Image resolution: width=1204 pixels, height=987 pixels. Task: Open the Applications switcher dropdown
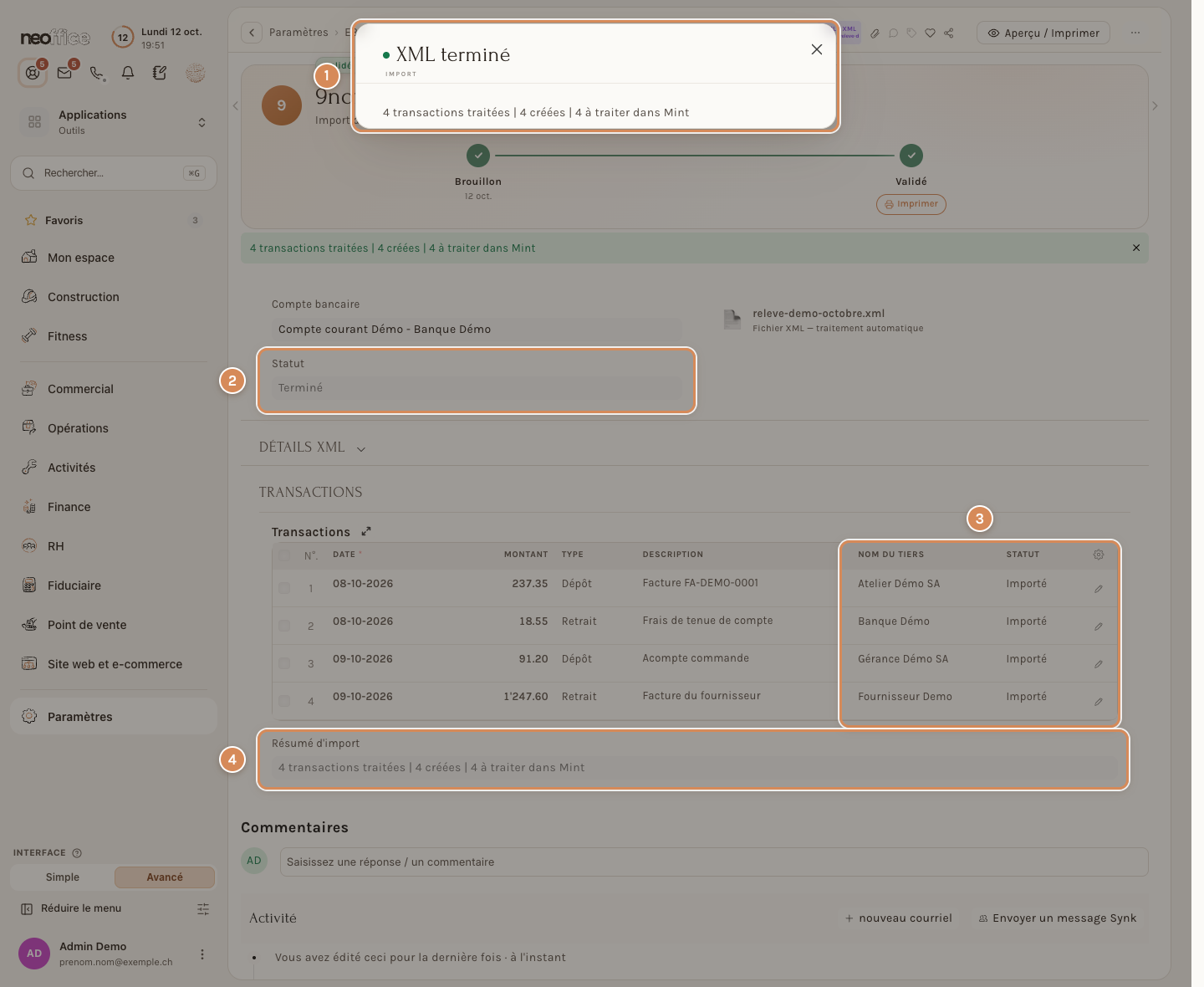point(114,122)
